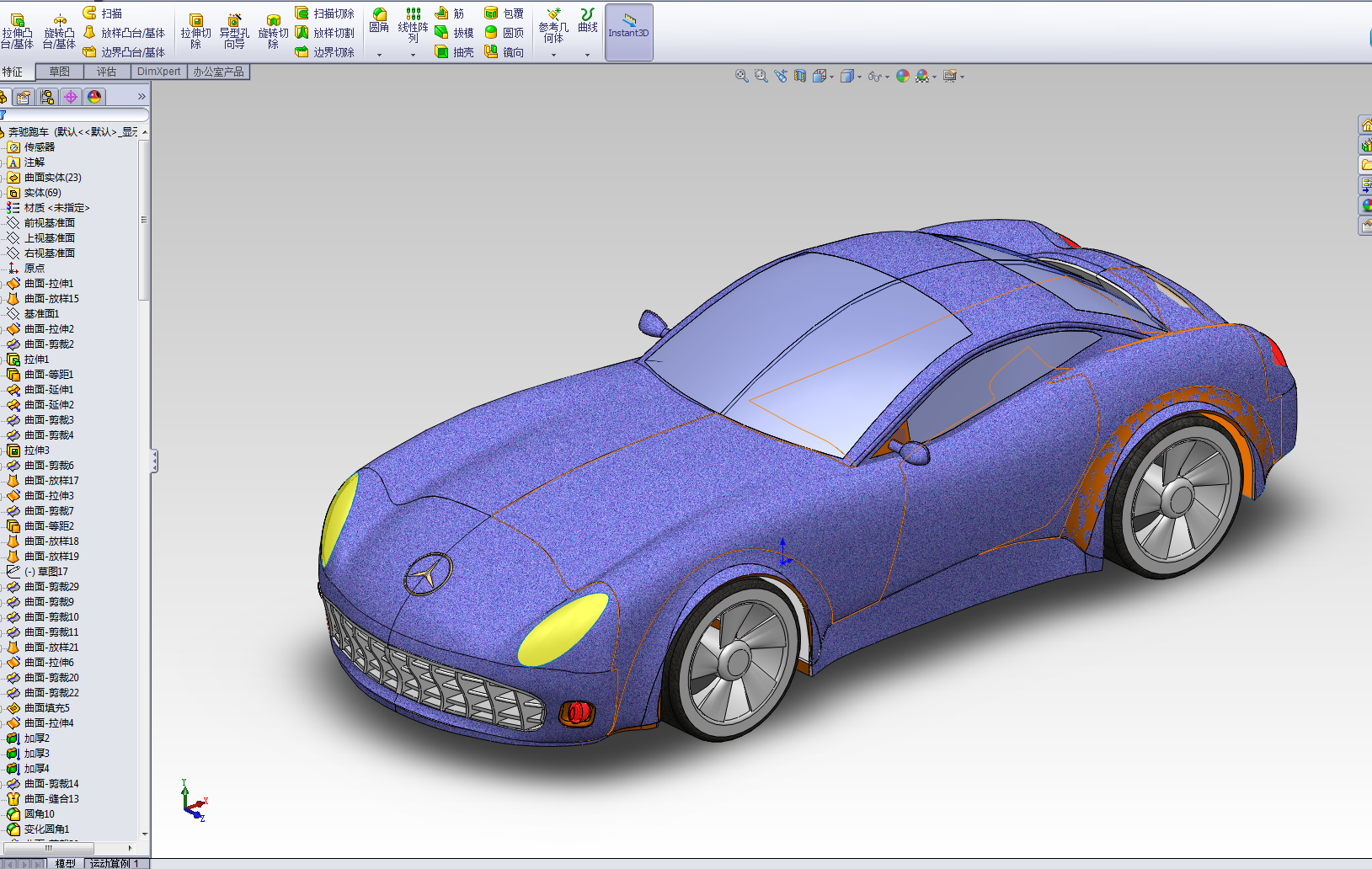The height and width of the screenshot is (869, 1372).
Task: Switch to the 运动算例 1 tab
Action: pyautogui.click(x=115, y=863)
